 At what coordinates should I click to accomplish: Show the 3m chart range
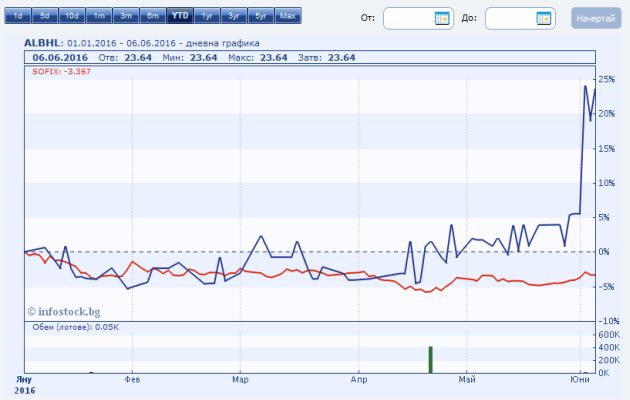click(x=125, y=17)
